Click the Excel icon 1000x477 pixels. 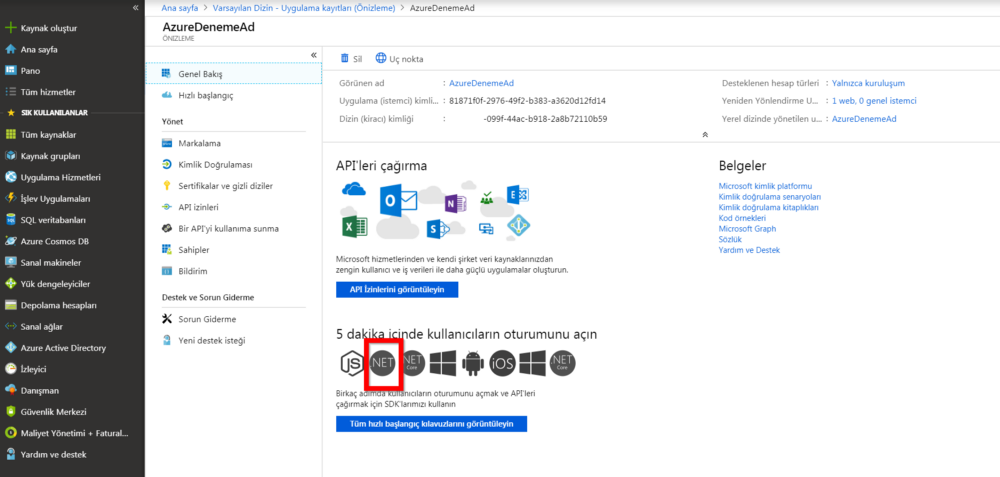point(354,226)
